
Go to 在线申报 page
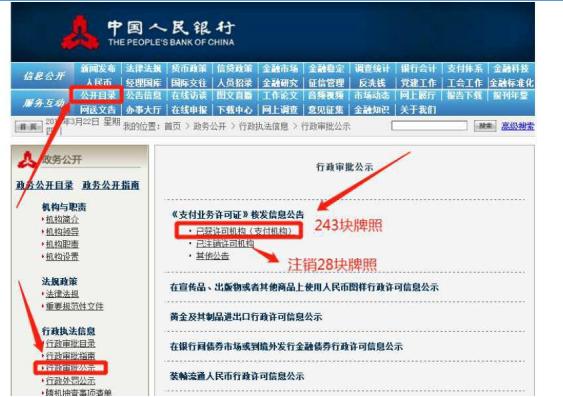pos(189,109)
